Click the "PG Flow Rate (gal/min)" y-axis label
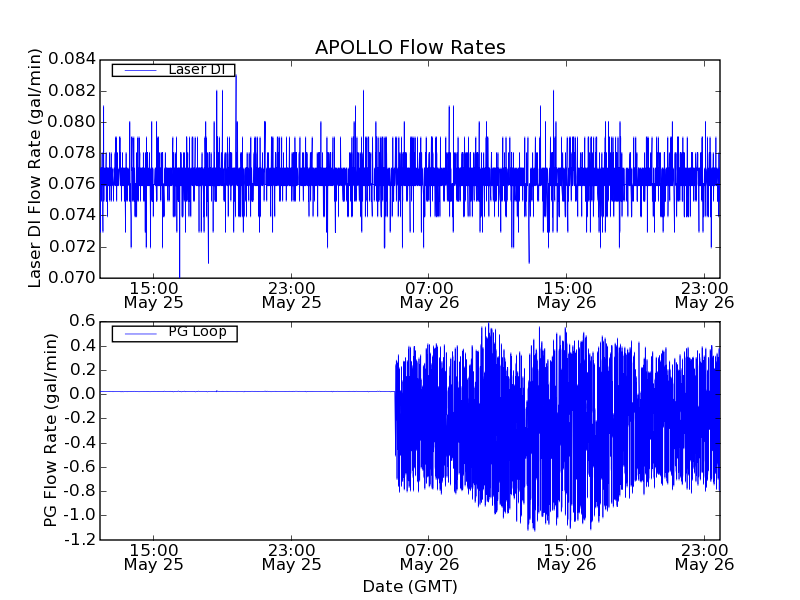The width and height of the screenshot is (800, 600). 50,430
